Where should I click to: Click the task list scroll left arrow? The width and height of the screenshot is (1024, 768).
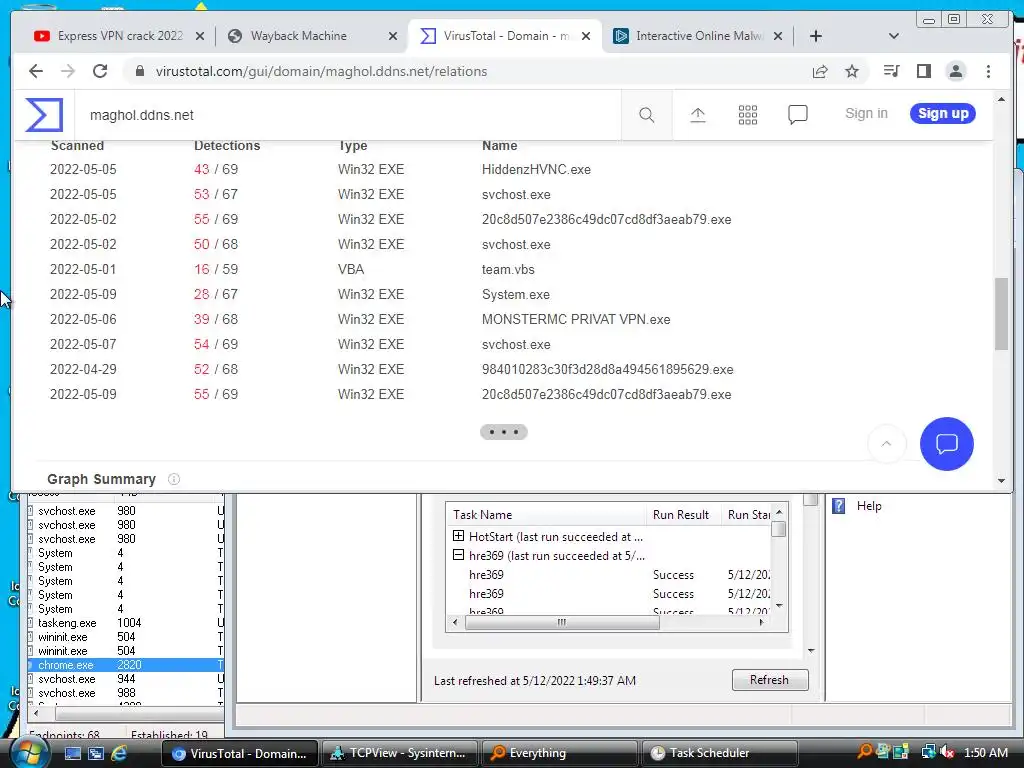[455, 622]
